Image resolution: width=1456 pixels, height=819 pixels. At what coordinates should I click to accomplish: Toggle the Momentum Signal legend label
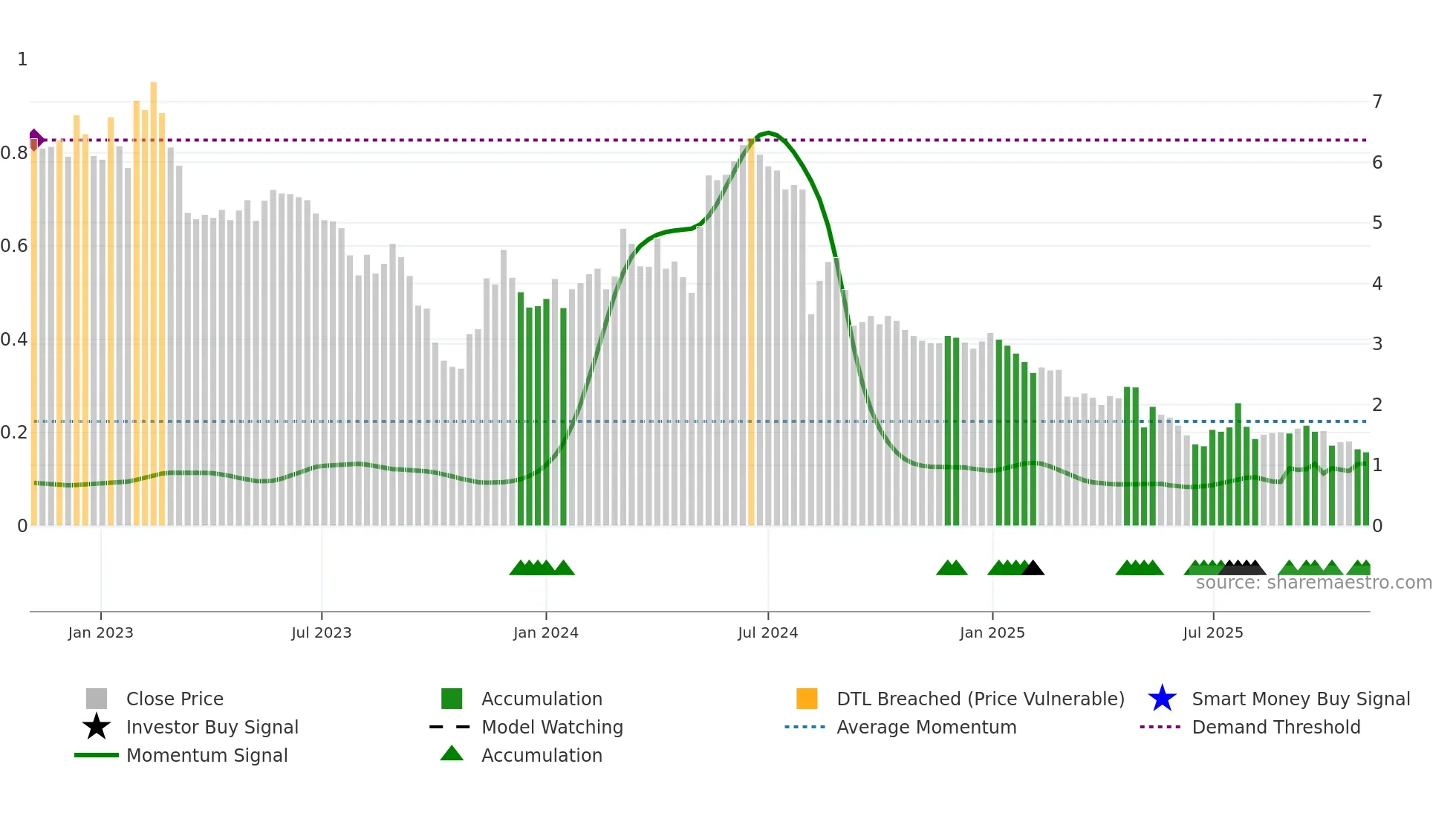(x=207, y=755)
